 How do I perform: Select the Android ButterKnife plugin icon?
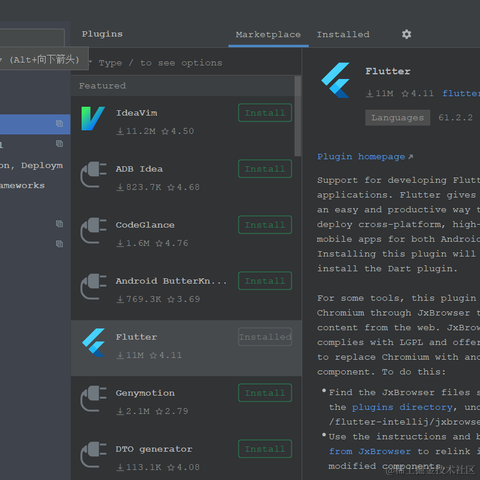[93, 287]
